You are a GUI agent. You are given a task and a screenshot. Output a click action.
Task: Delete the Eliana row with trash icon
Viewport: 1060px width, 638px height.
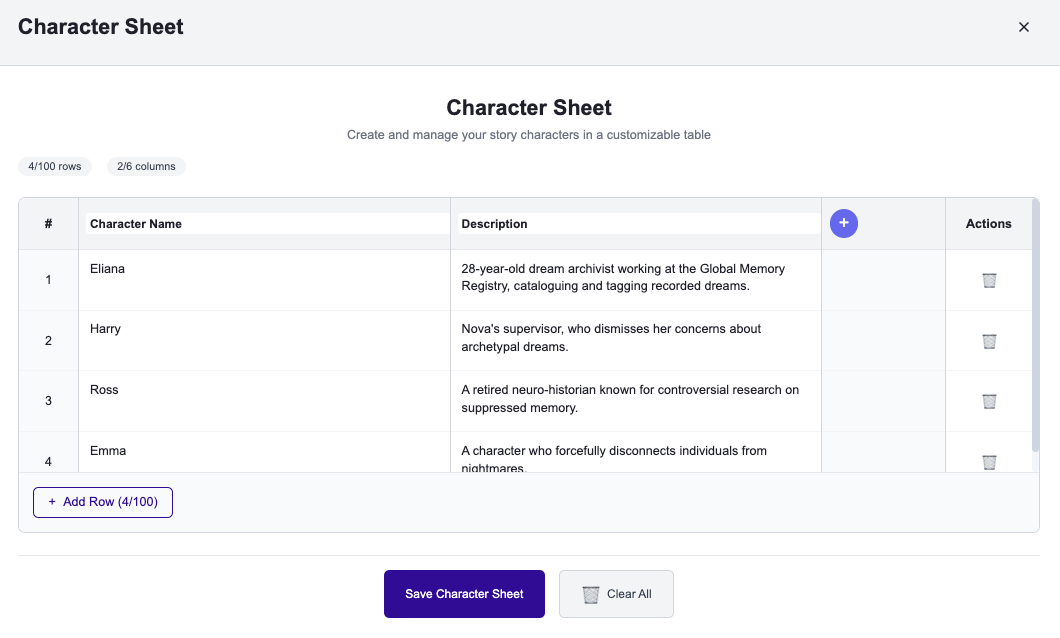pyautogui.click(x=989, y=280)
